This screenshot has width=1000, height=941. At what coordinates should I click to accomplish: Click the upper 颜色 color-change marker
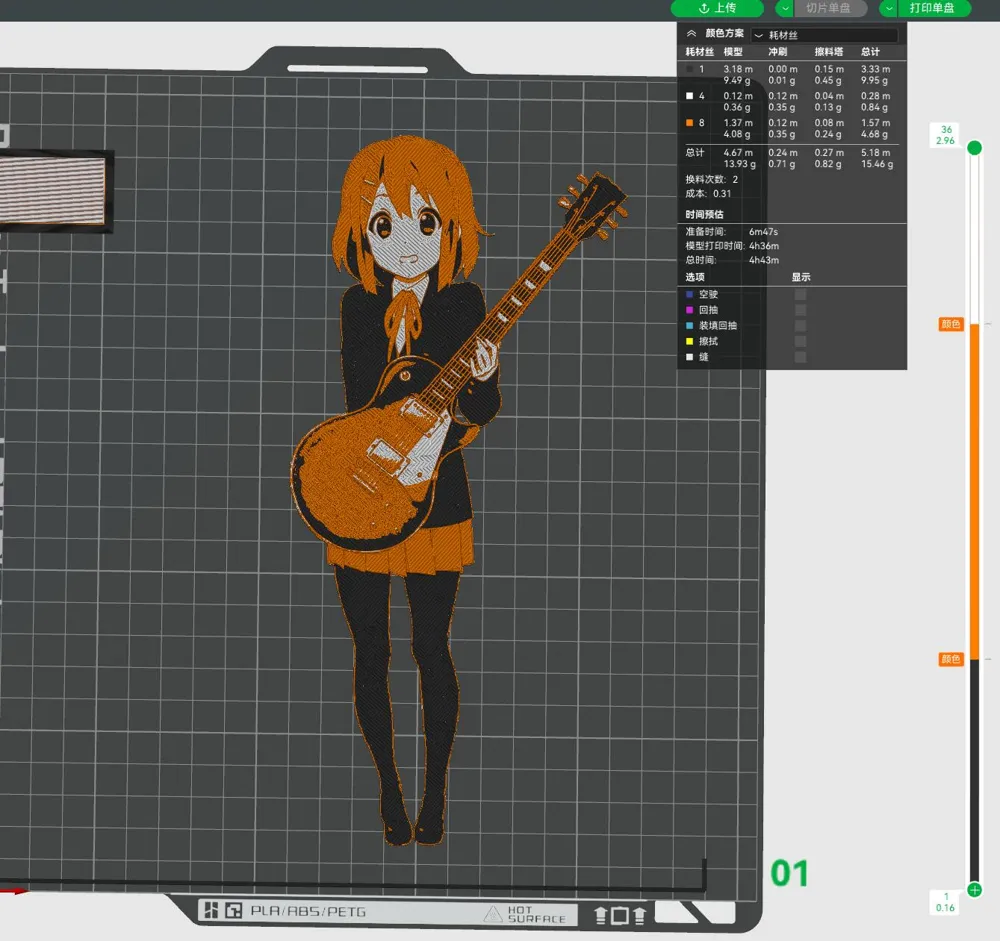tap(950, 324)
